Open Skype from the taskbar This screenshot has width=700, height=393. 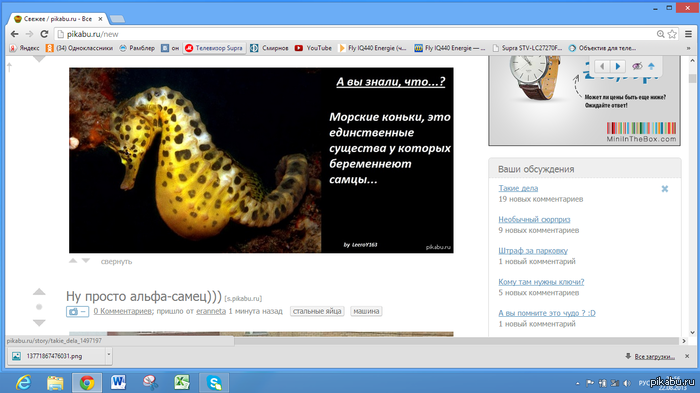click(214, 383)
